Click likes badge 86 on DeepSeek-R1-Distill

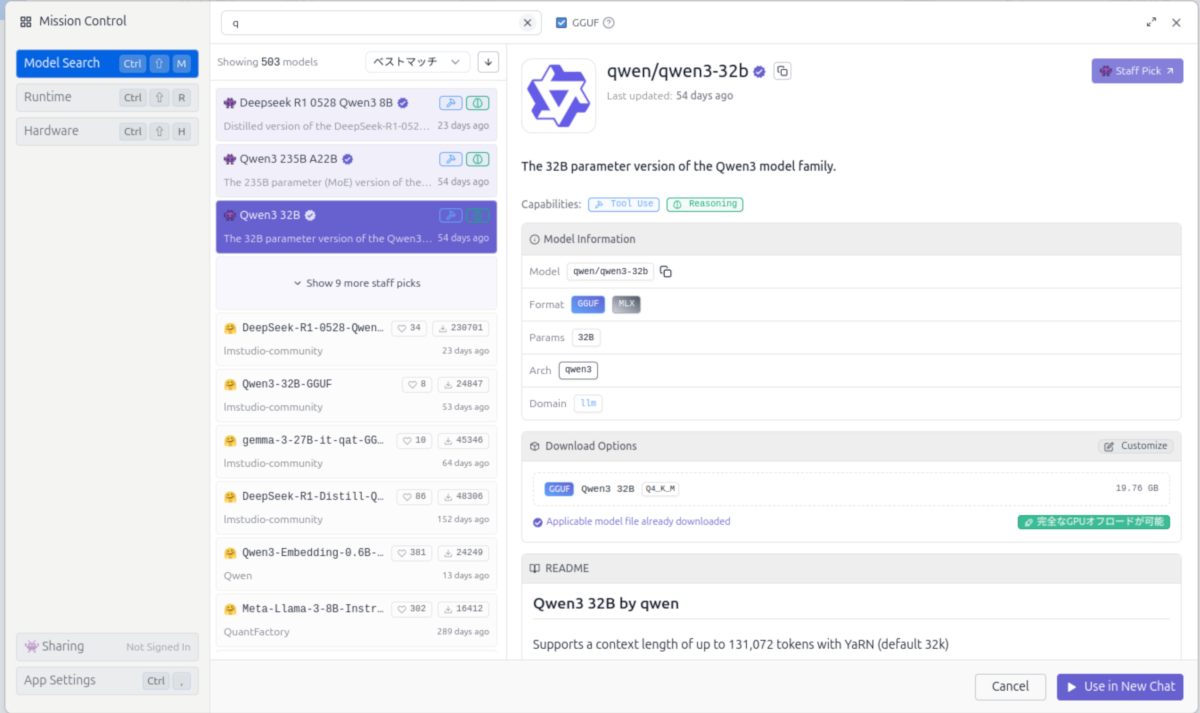[x=414, y=496]
